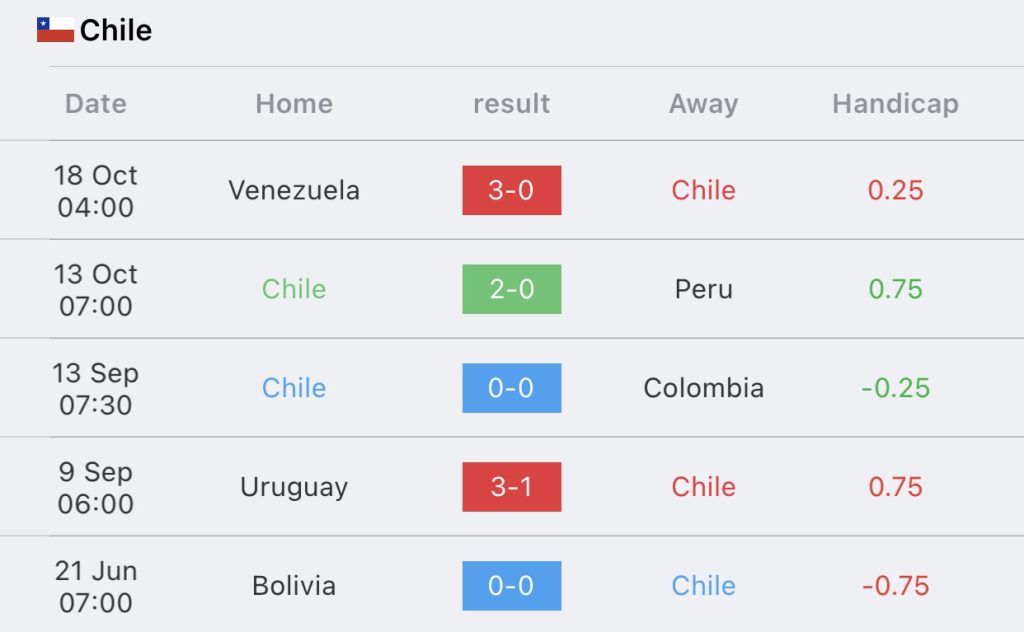The width and height of the screenshot is (1024, 632).
Task: Click the -0.75 handicap value
Action: 895,586
